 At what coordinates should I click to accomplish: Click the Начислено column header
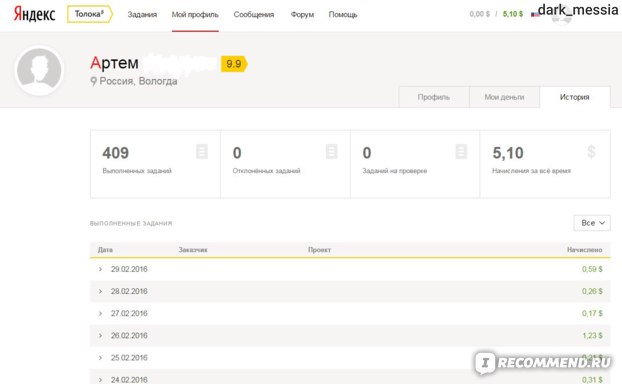tap(584, 250)
